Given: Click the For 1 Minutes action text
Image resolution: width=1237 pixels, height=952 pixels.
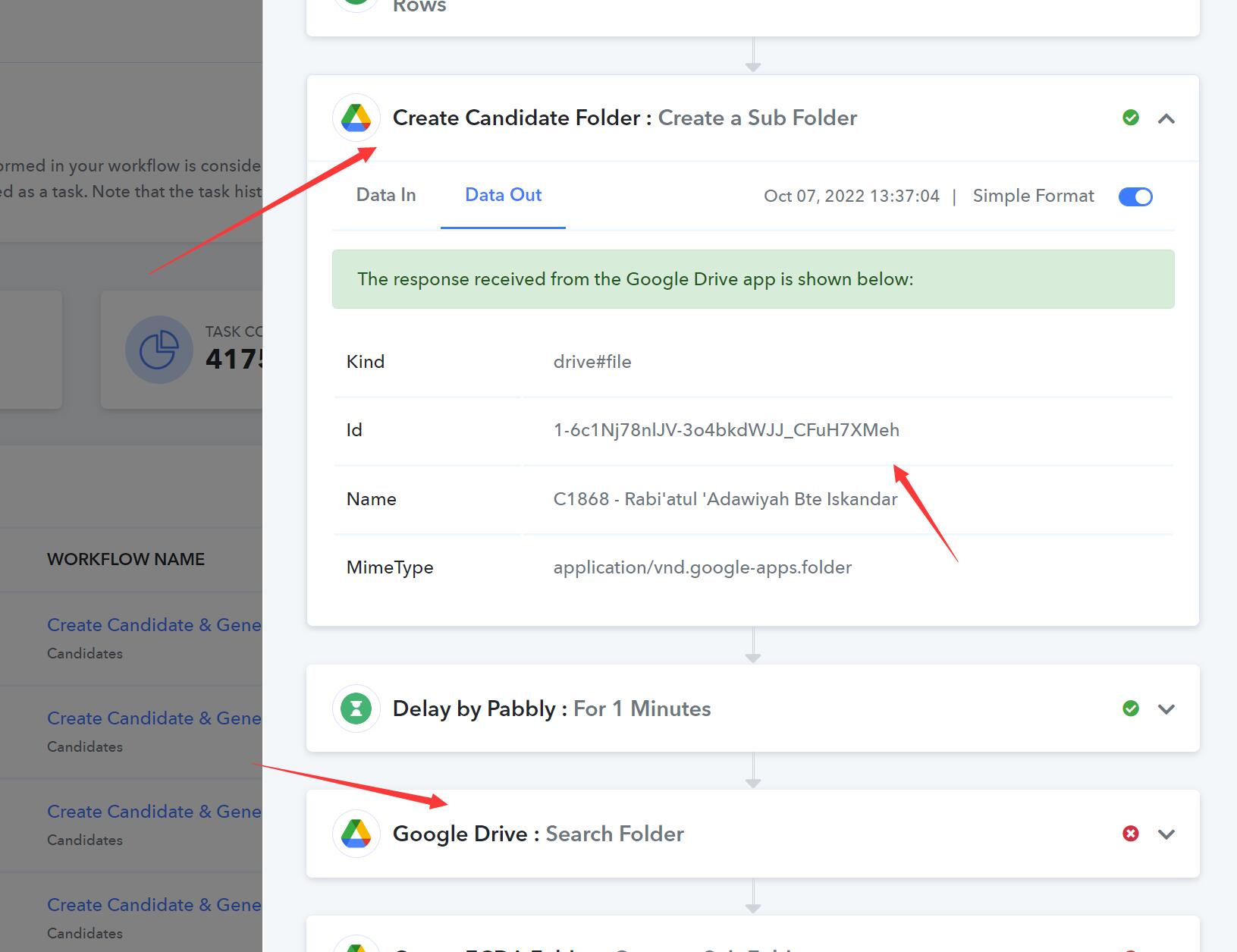Looking at the screenshot, I should coord(642,709).
